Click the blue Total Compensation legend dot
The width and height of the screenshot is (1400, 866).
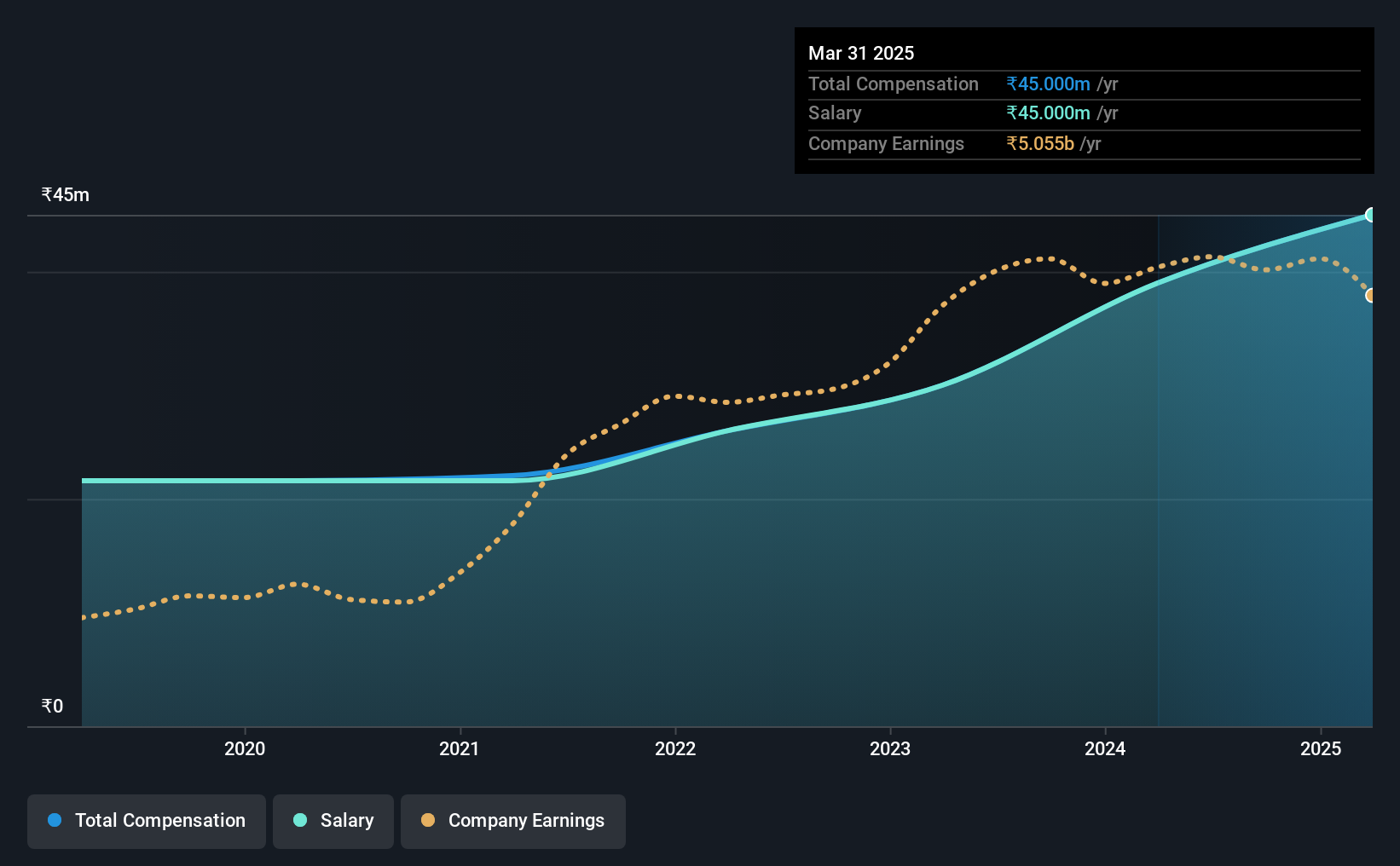click(55, 820)
